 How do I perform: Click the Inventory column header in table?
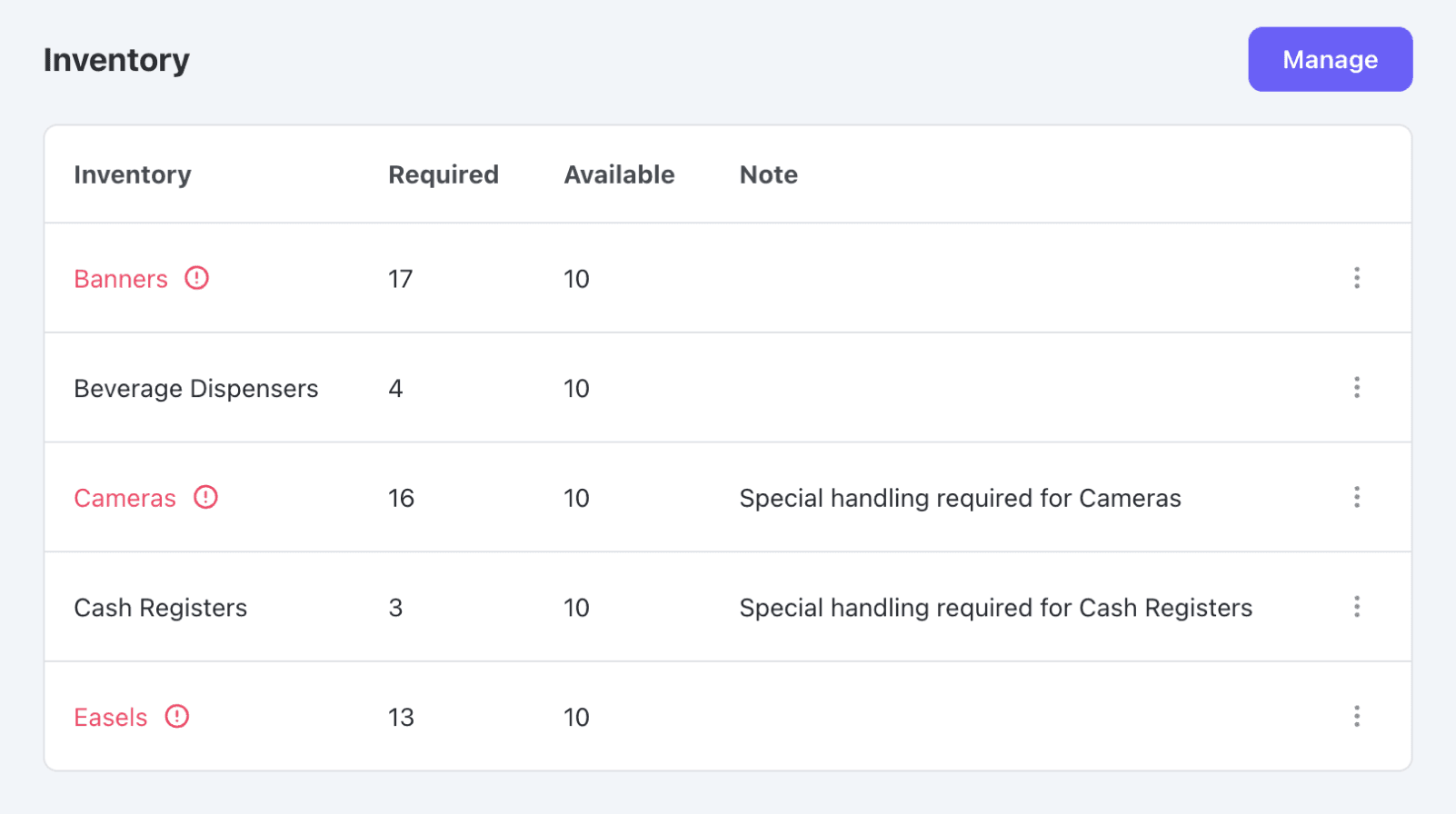[x=133, y=174]
